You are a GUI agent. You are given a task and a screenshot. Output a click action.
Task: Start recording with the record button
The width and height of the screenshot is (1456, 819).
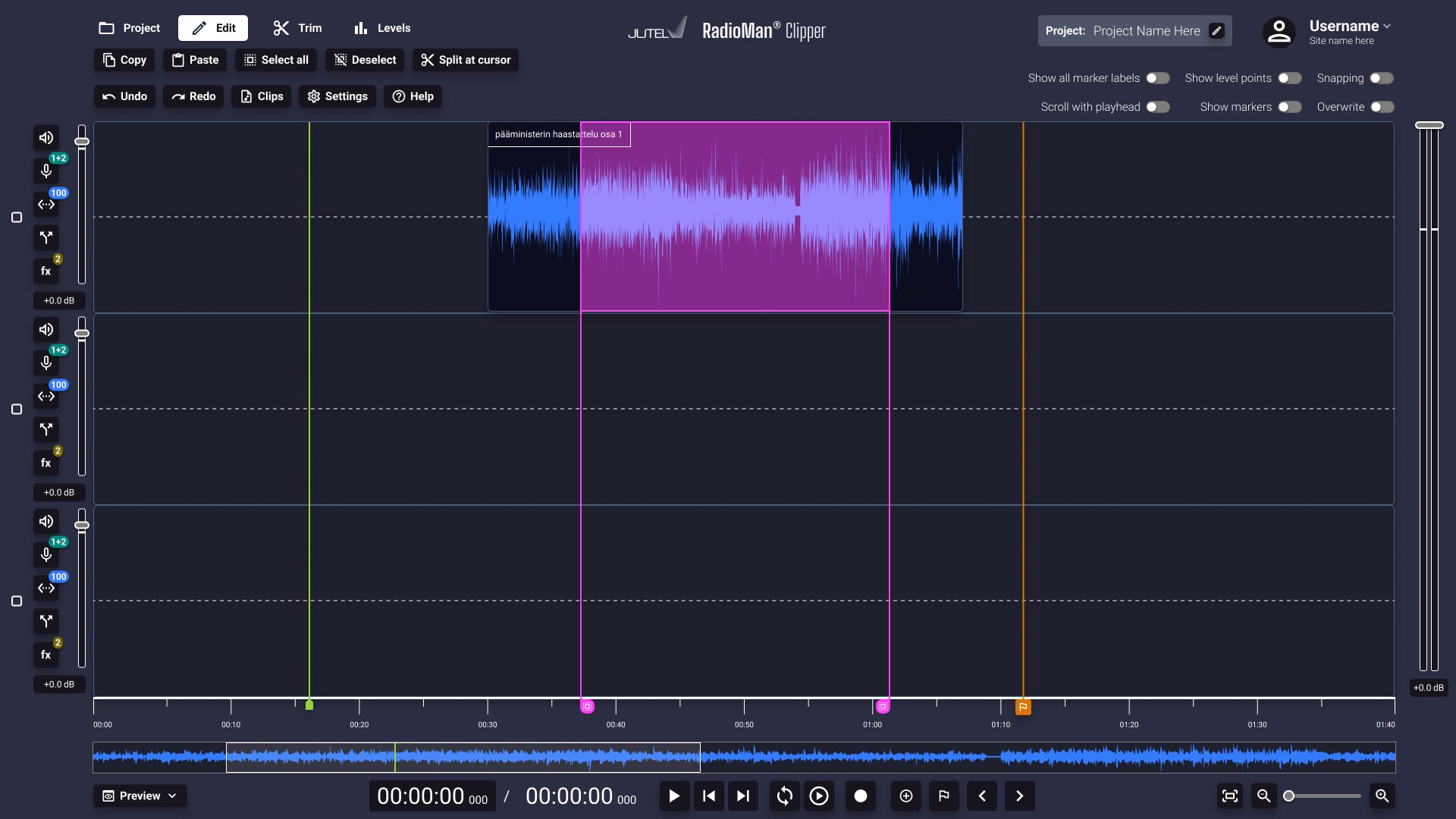(861, 795)
